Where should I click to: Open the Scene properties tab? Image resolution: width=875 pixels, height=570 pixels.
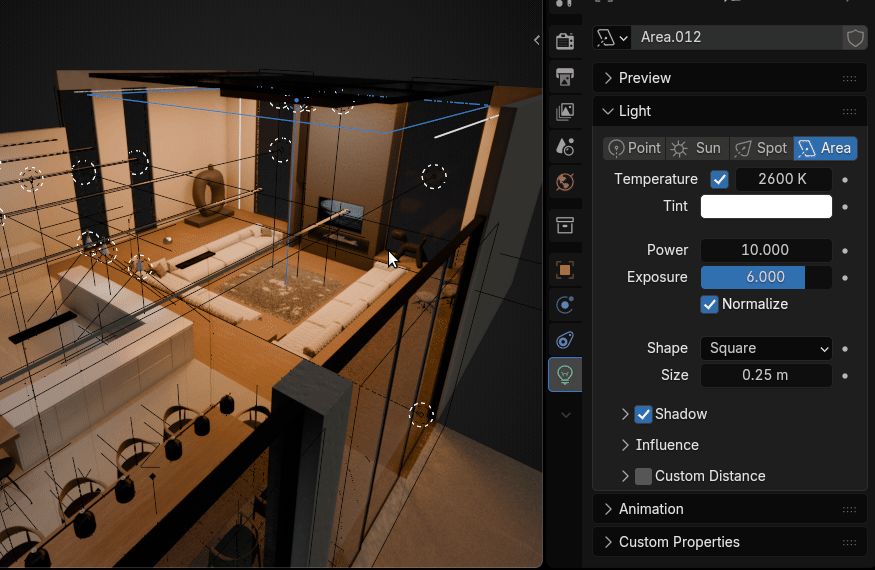click(565, 147)
